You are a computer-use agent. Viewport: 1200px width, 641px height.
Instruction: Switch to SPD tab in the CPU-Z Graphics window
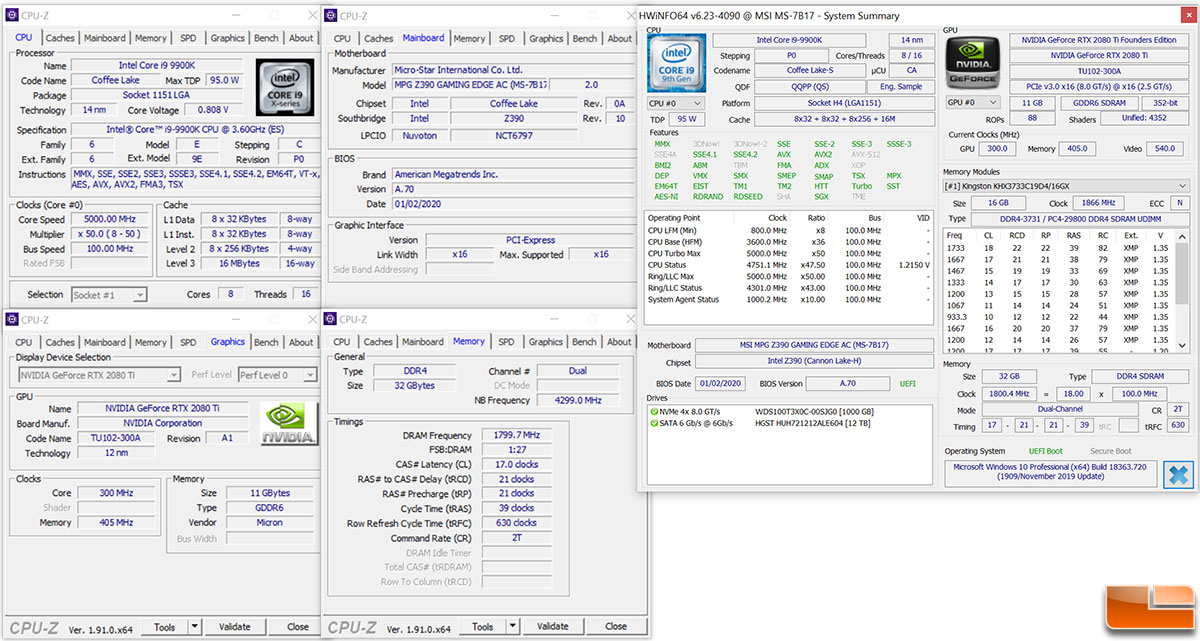click(x=188, y=342)
